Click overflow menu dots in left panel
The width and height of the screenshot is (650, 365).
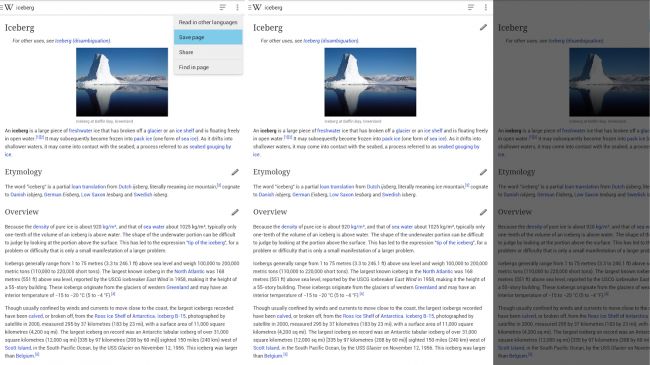pyautogui.click(x=237, y=7)
